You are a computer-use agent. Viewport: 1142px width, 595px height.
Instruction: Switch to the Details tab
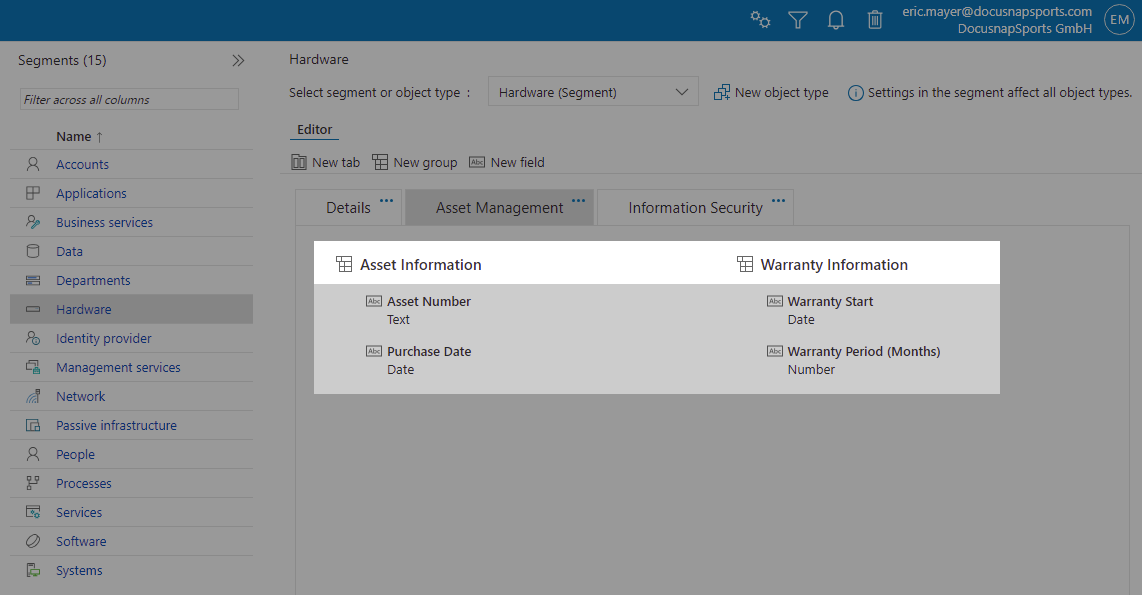pyautogui.click(x=347, y=208)
